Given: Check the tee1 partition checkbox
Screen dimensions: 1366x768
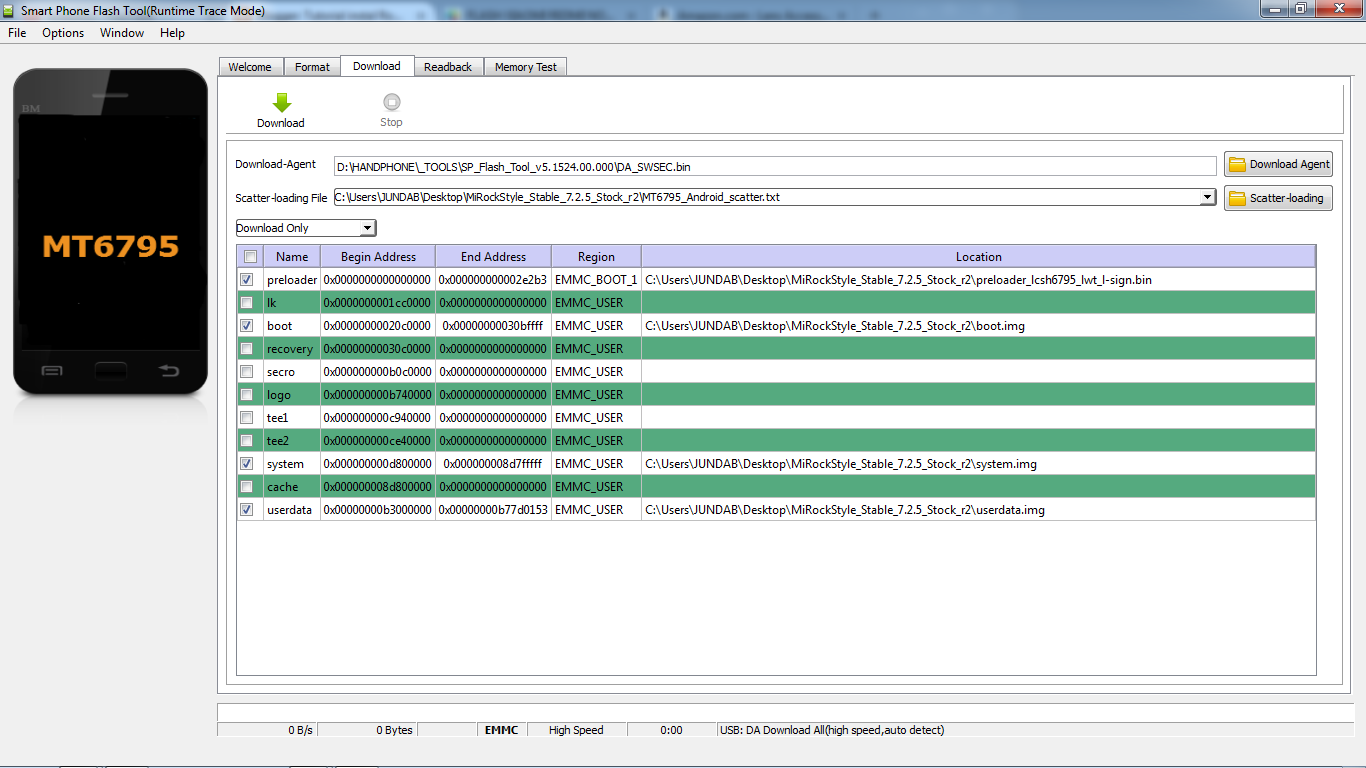Looking at the screenshot, I should coord(247,418).
